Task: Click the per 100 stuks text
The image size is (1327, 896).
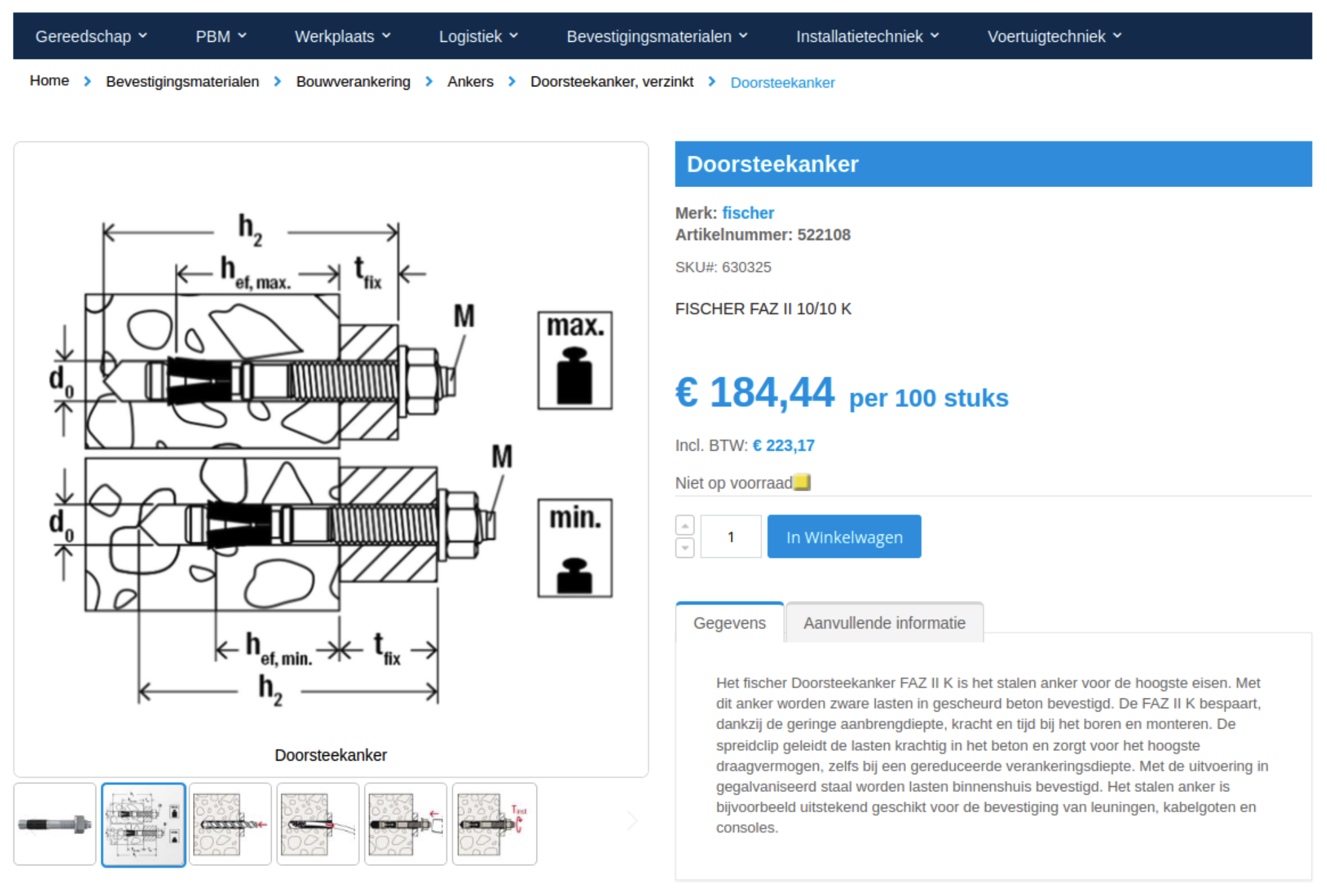Action: (929, 398)
